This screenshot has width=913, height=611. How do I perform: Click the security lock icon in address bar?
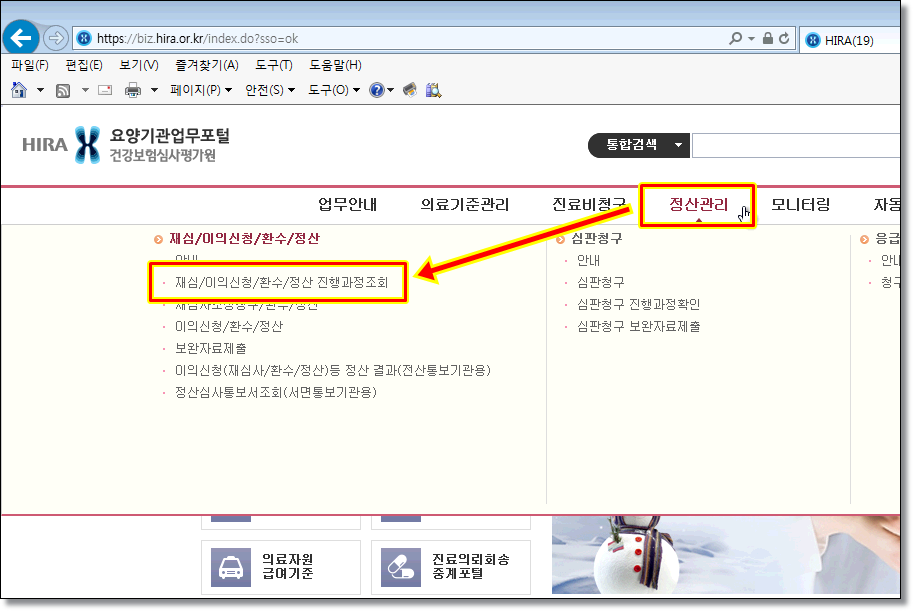767,38
